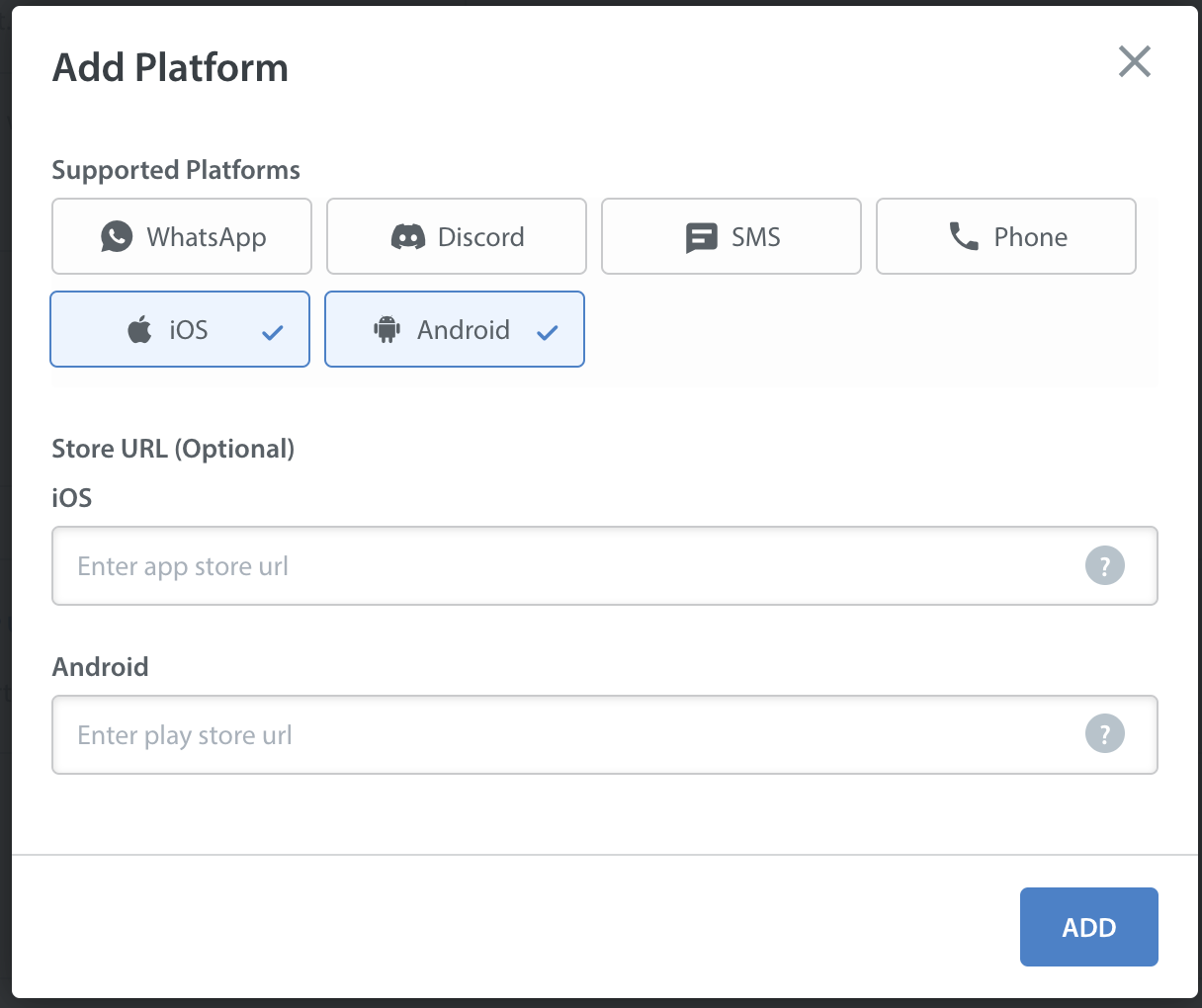1202x1008 pixels.
Task: Select the Discord platform option
Action: [x=457, y=236]
